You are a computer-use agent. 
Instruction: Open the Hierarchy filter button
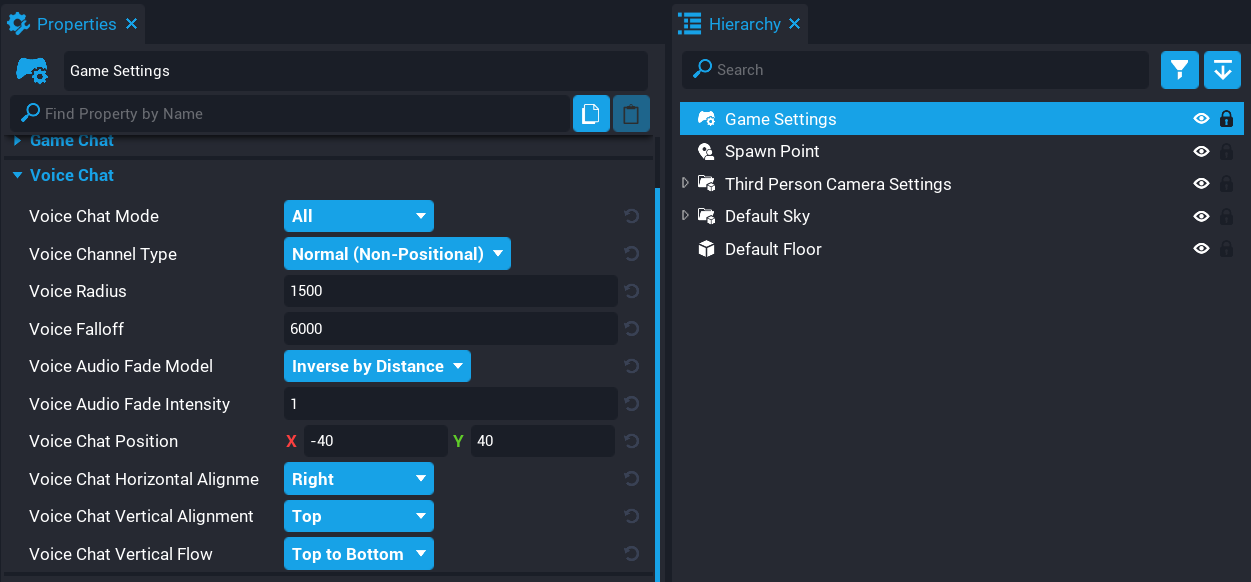click(x=1180, y=70)
